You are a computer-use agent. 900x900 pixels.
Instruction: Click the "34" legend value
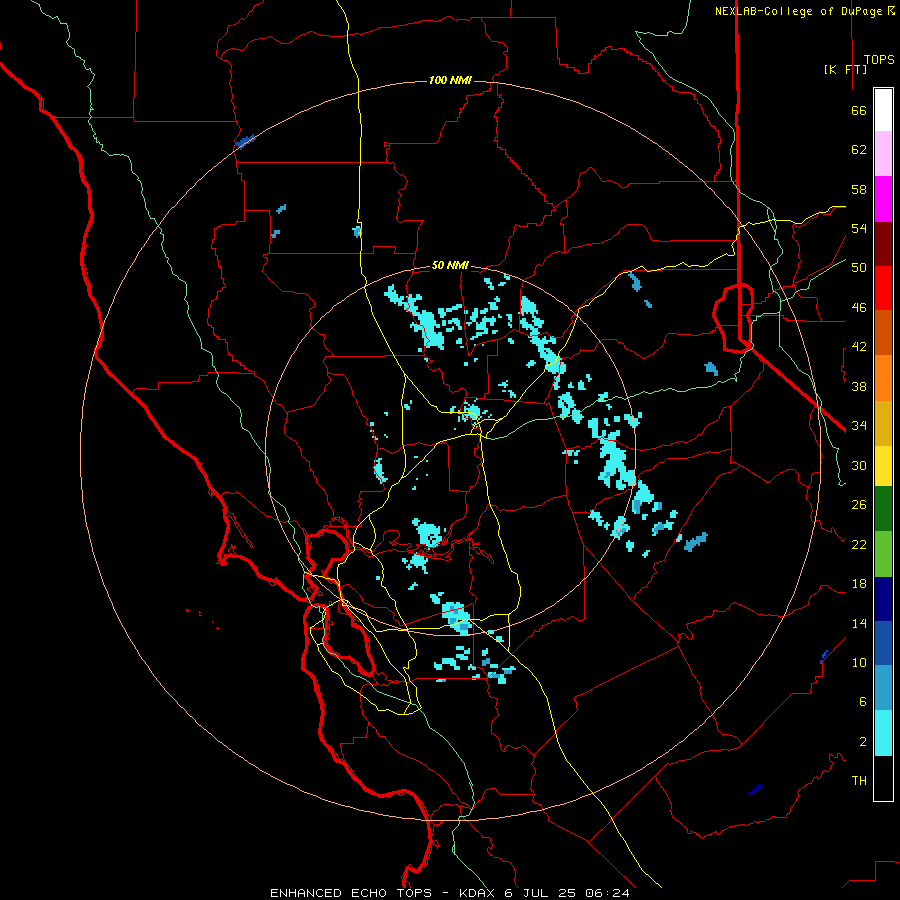pos(859,426)
